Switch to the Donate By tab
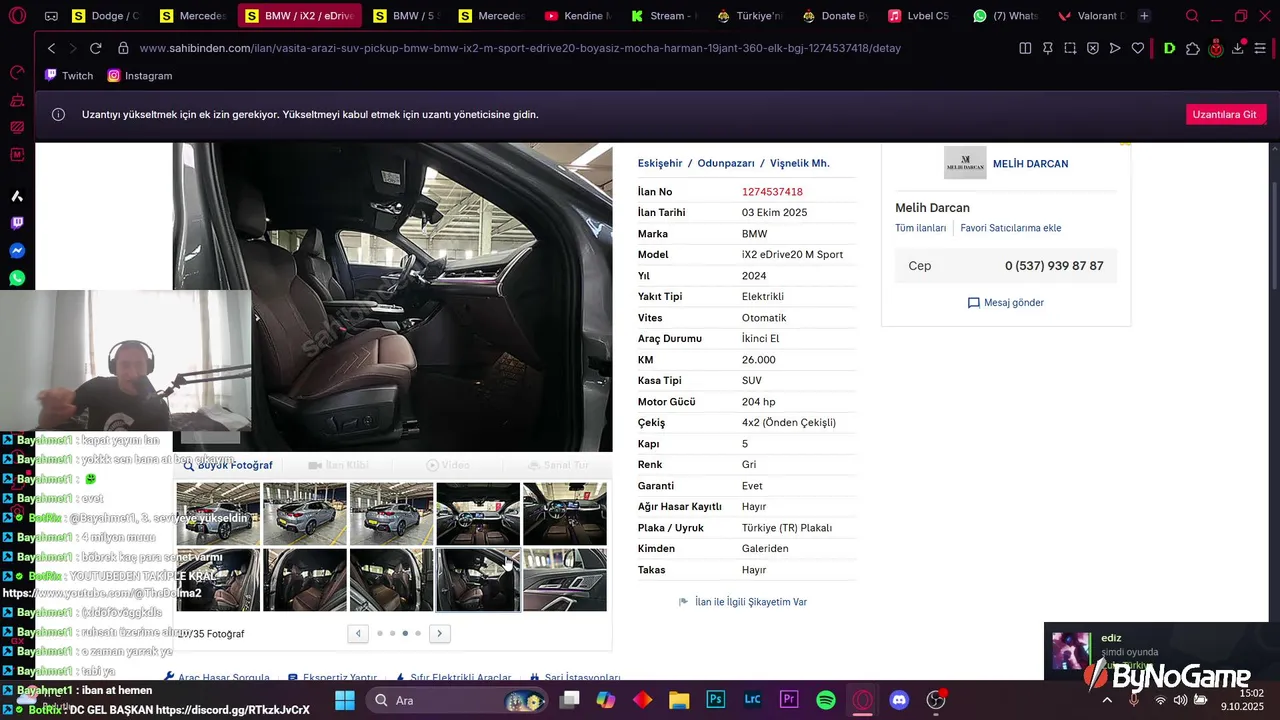Screen dimensions: 1280x720 pyautogui.click(x=836, y=16)
